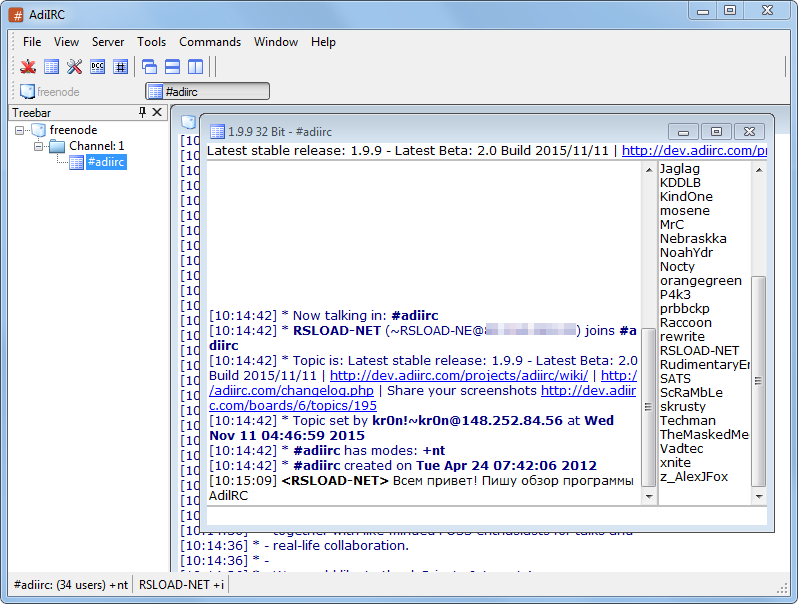Open channel list hash icon in toolbar
Image resolution: width=798 pixels, height=604 pixels.
pyautogui.click(x=120, y=67)
